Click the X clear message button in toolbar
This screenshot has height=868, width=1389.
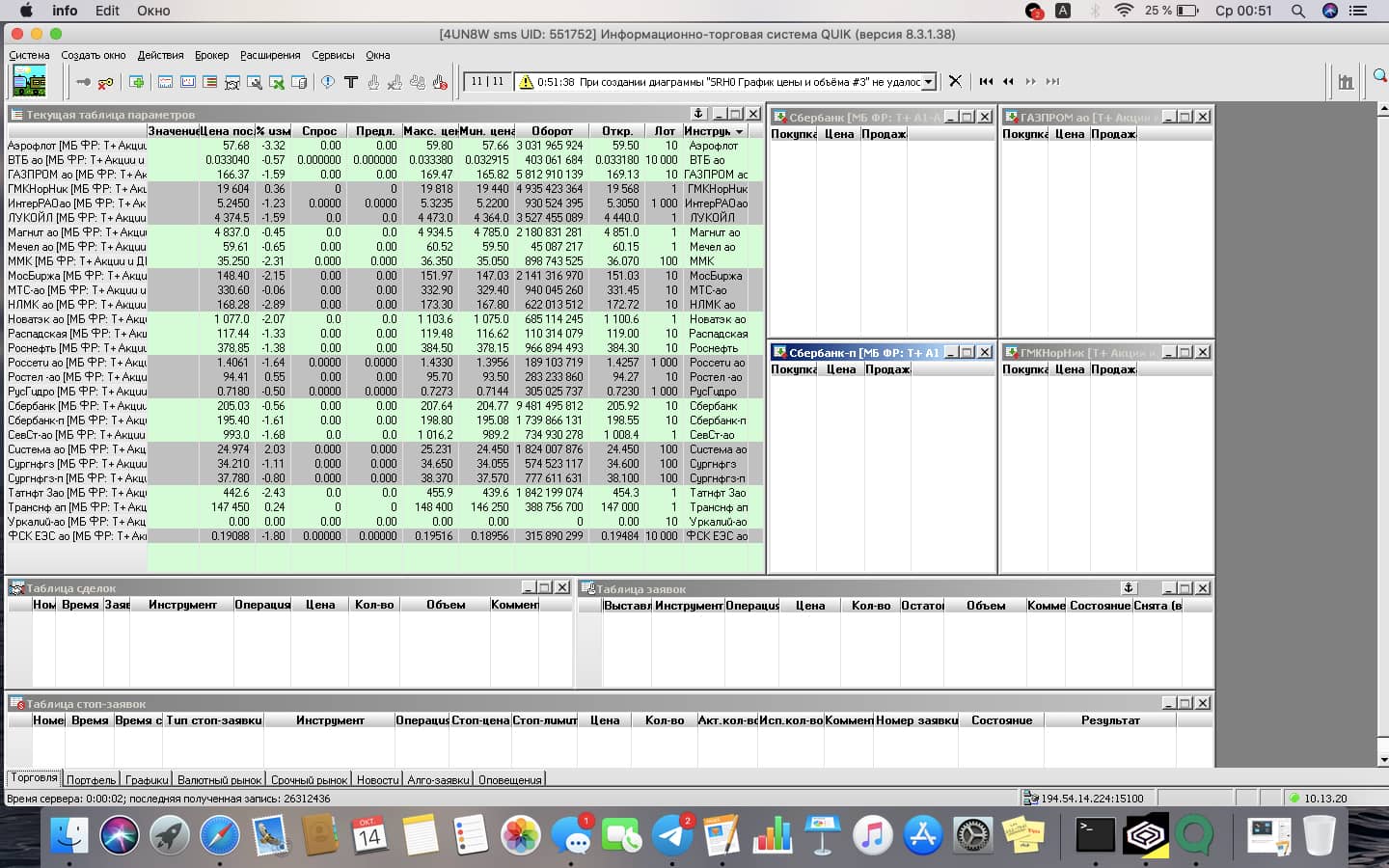(955, 81)
